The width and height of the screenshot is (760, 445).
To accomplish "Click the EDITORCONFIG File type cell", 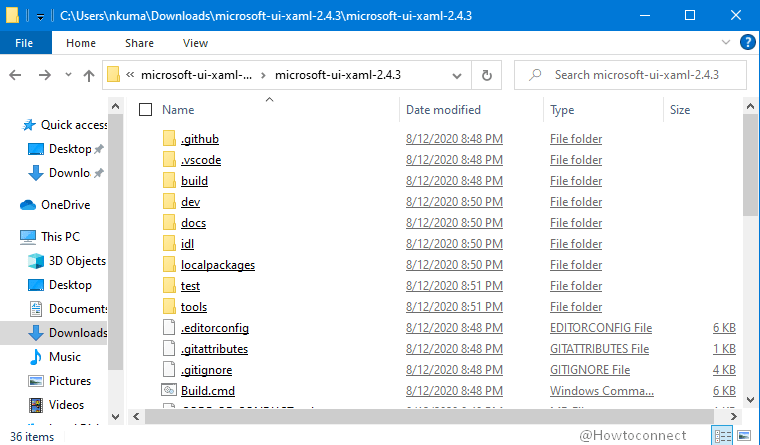I will click(601, 328).
